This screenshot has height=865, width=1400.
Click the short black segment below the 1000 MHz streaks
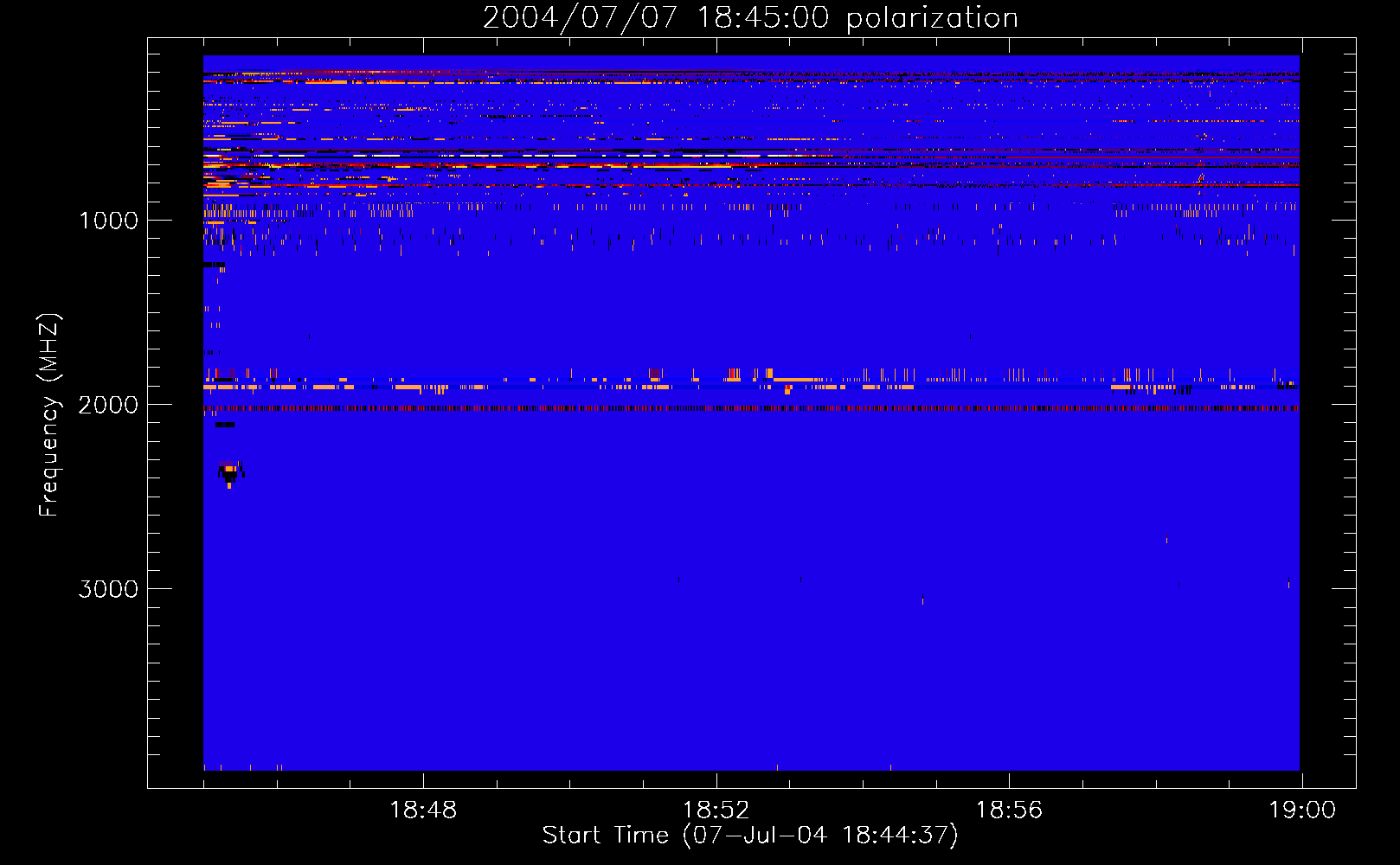click(214, 265)
